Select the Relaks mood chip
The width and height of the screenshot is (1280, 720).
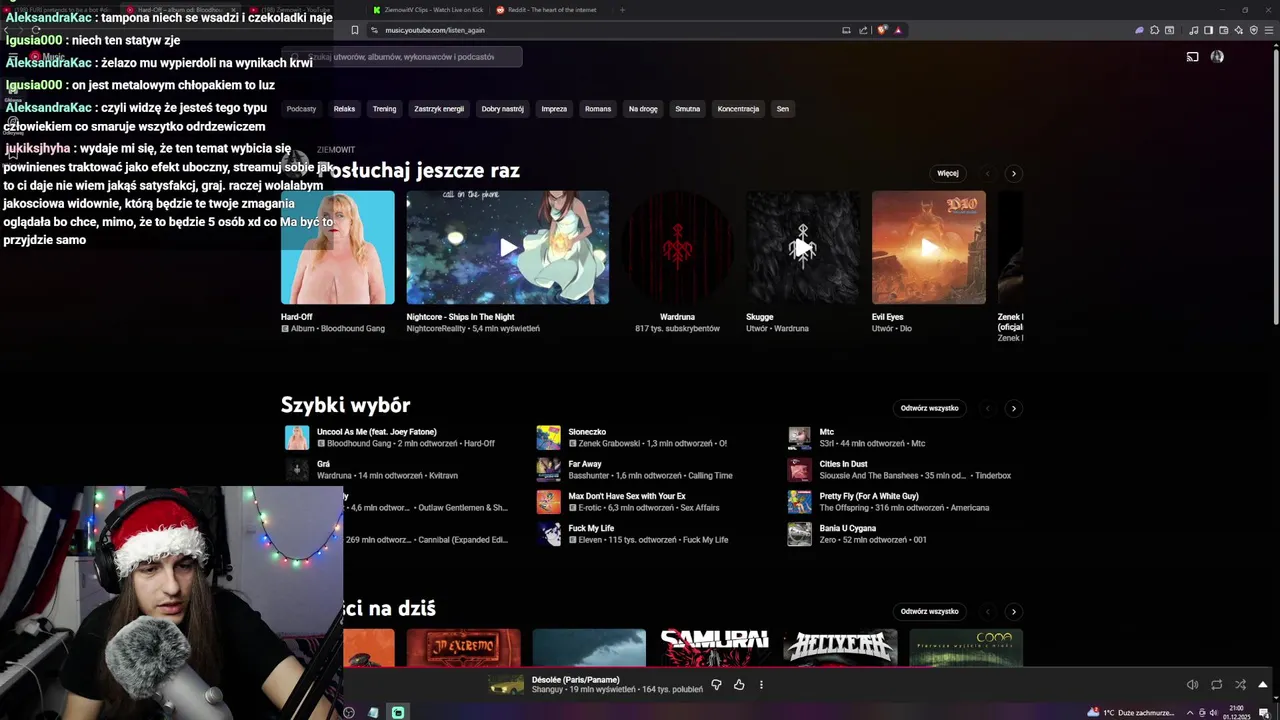344,109
